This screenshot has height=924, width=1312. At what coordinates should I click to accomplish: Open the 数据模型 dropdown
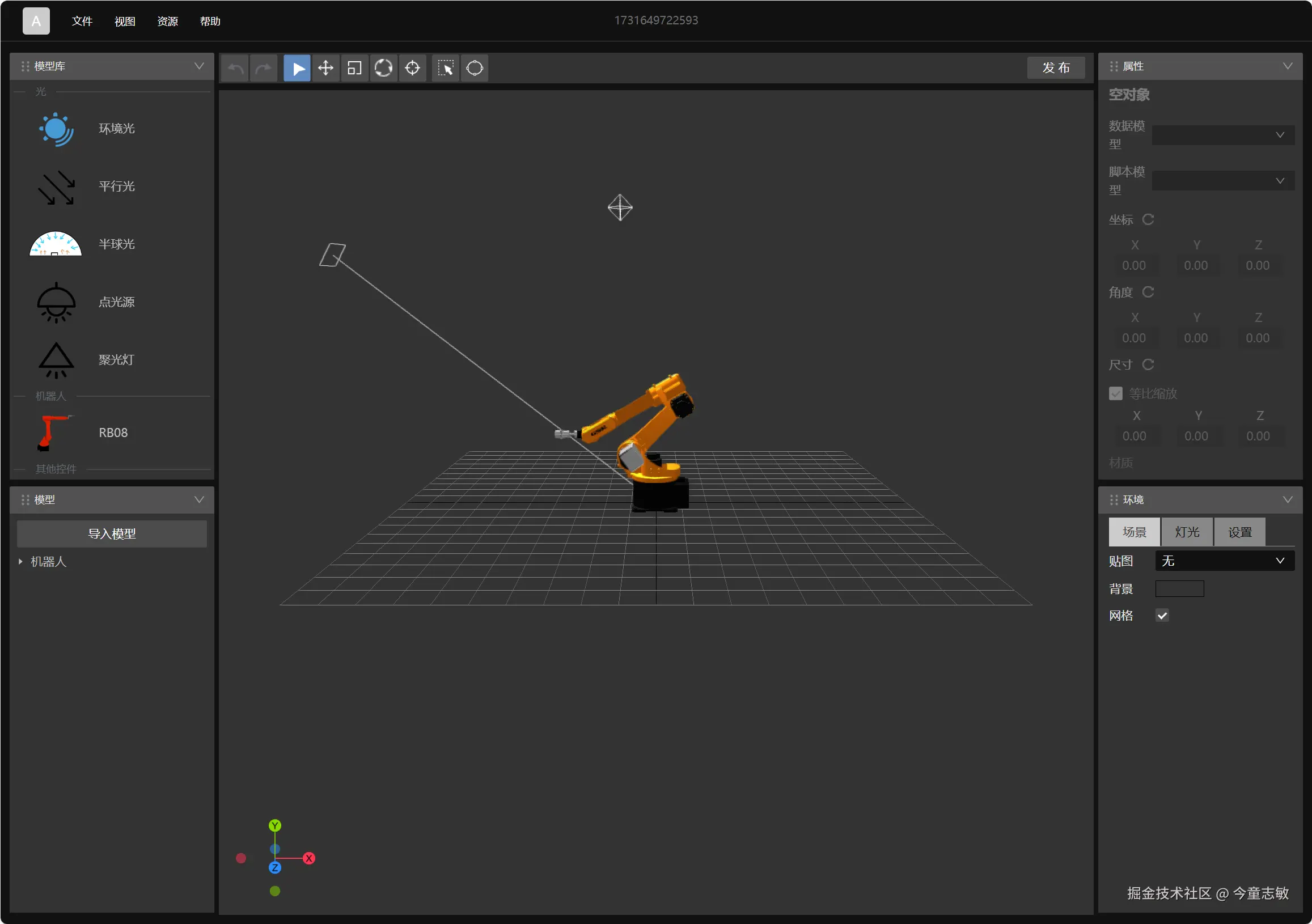click(1223, 135)
